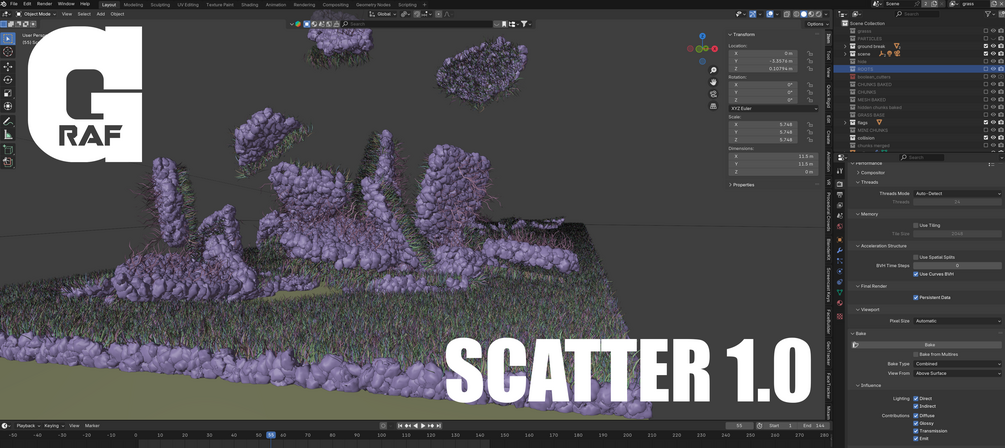Viewport: 1005px width, 448px height.
Task: Toggle camera view icon in viewport
Action: (713, 94)
